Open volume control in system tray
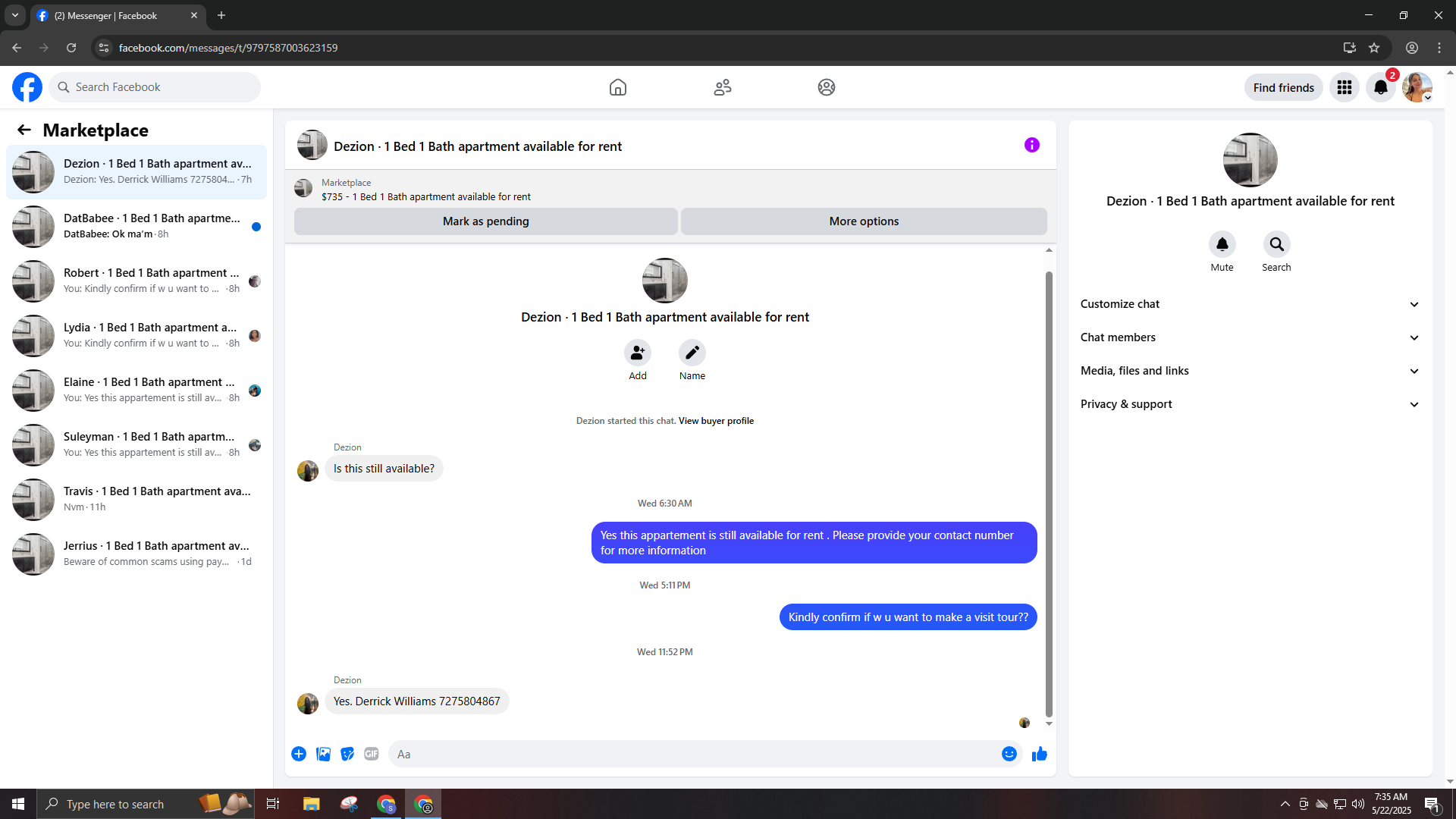Viewport: 1456px width, 819px height. click(x=1358, y=804)
